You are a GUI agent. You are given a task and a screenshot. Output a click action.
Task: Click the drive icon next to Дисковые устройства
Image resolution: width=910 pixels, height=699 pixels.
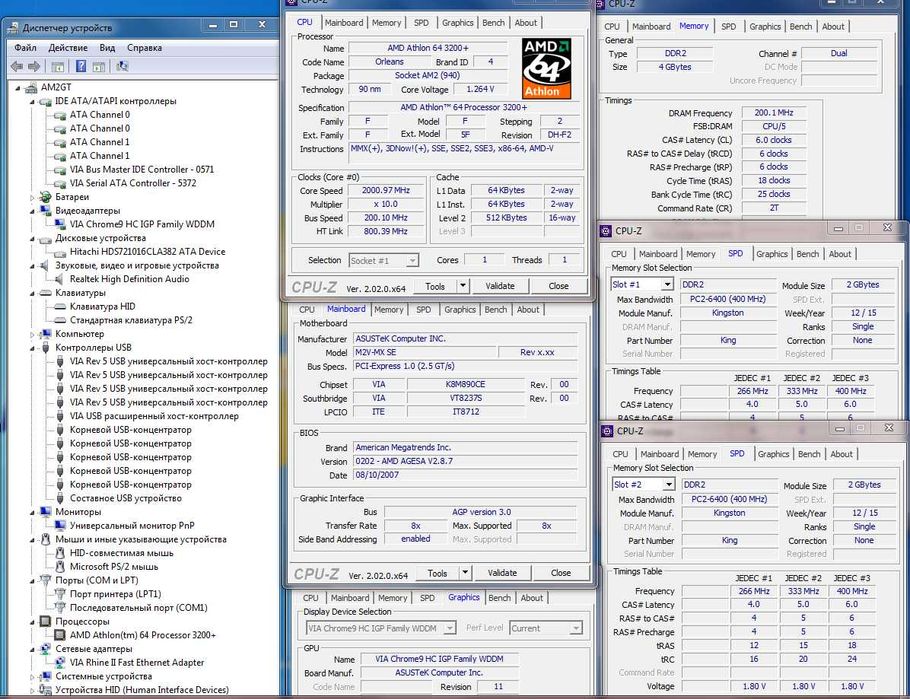coord(45,238)
